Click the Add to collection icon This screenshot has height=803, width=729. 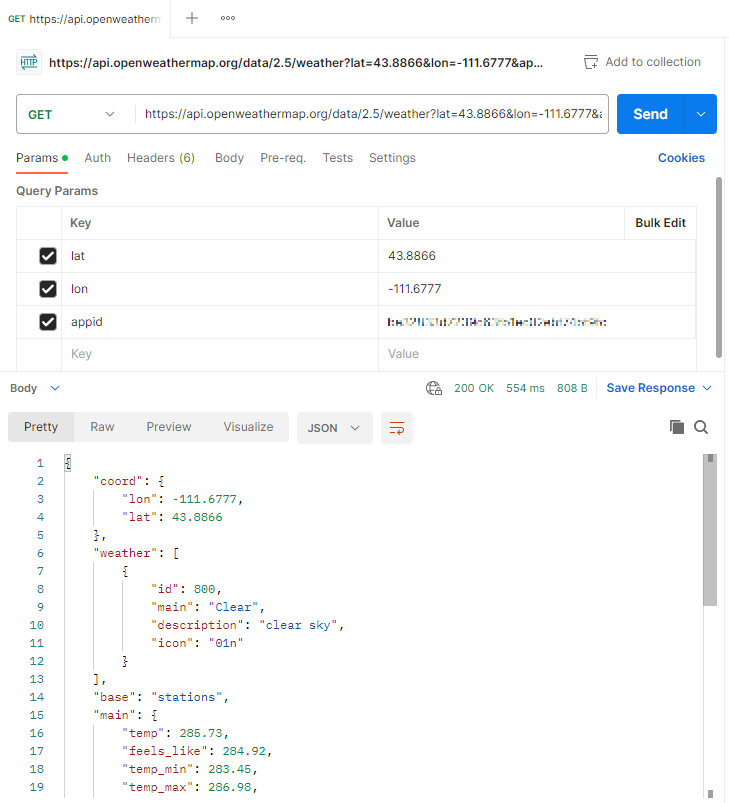(591, 62)
